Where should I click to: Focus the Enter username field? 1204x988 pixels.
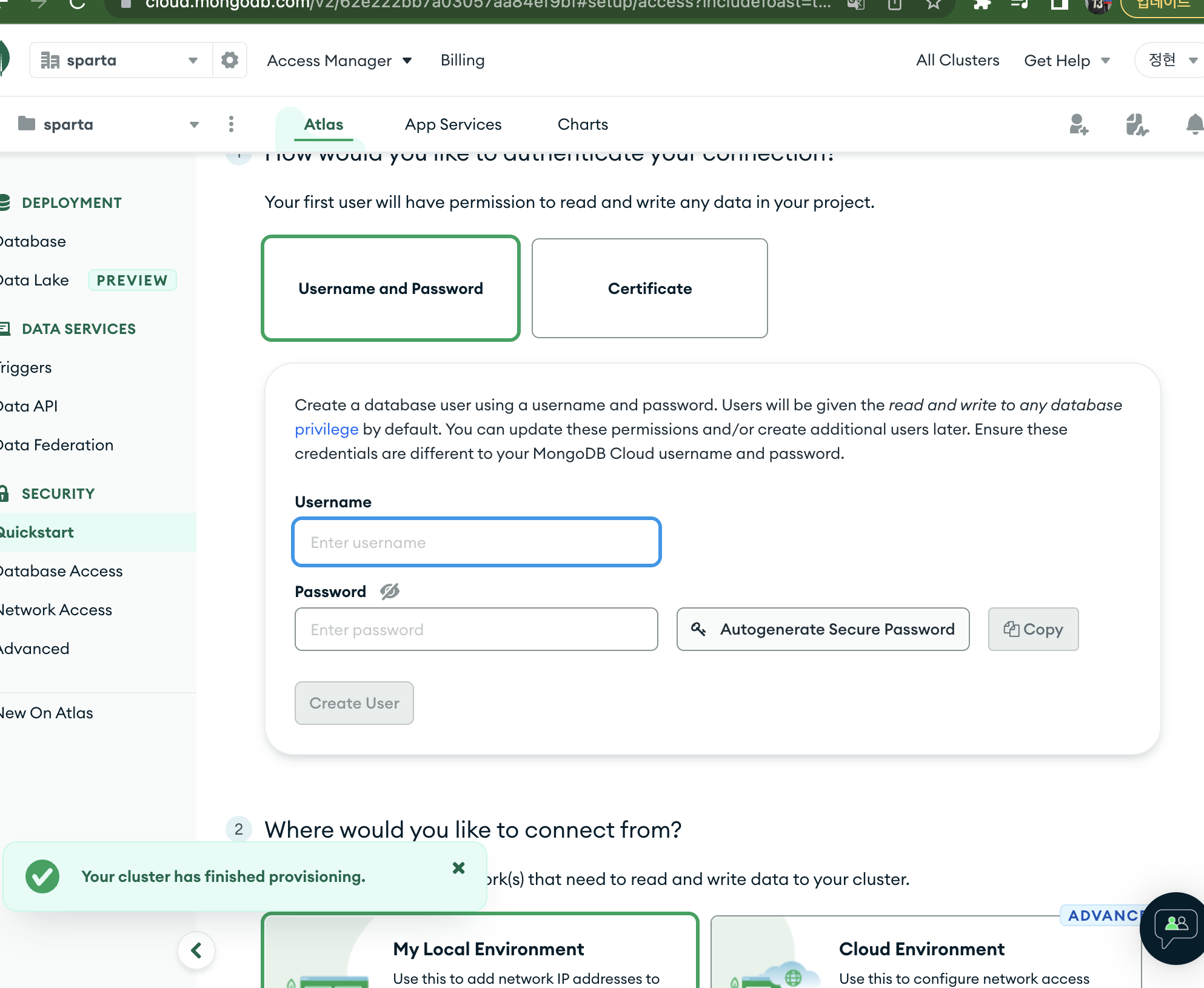(x=477, y=542)
